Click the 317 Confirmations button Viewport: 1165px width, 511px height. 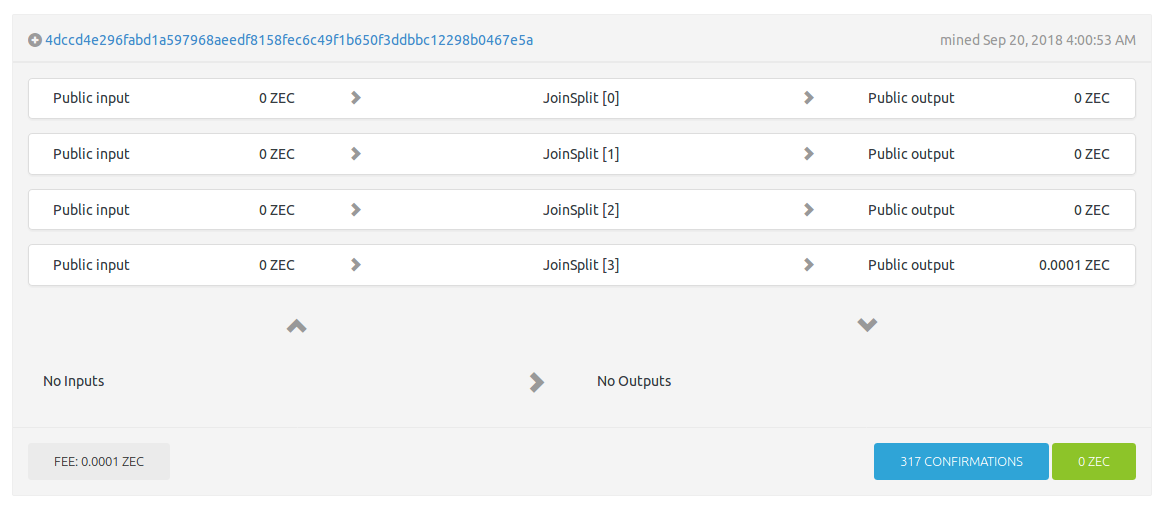961,462
